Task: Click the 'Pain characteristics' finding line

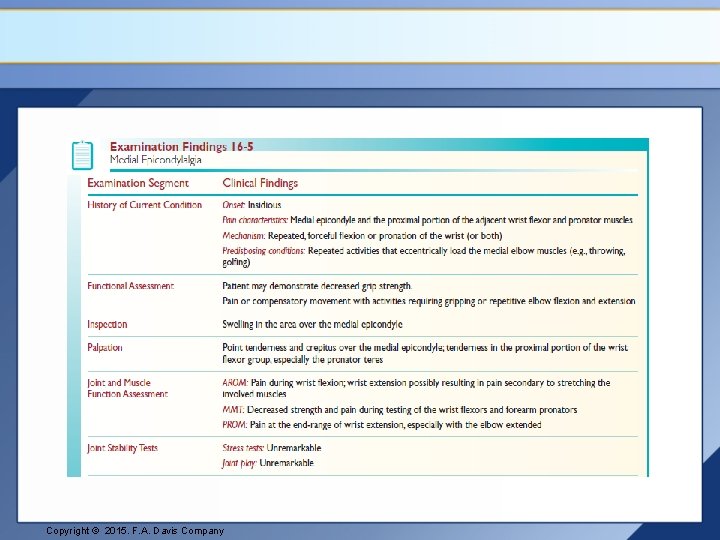Action: click(428, 220)
